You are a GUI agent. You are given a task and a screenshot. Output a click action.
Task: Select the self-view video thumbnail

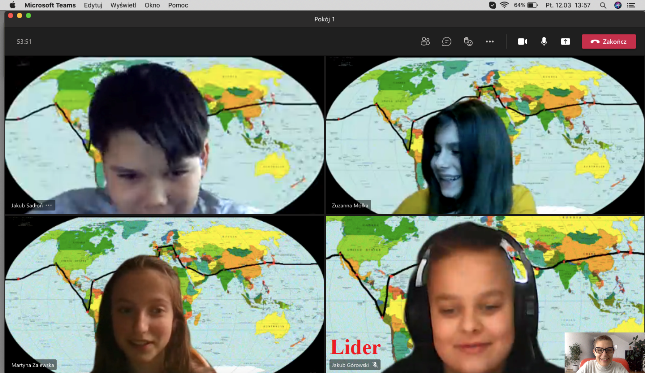point(605,352)
